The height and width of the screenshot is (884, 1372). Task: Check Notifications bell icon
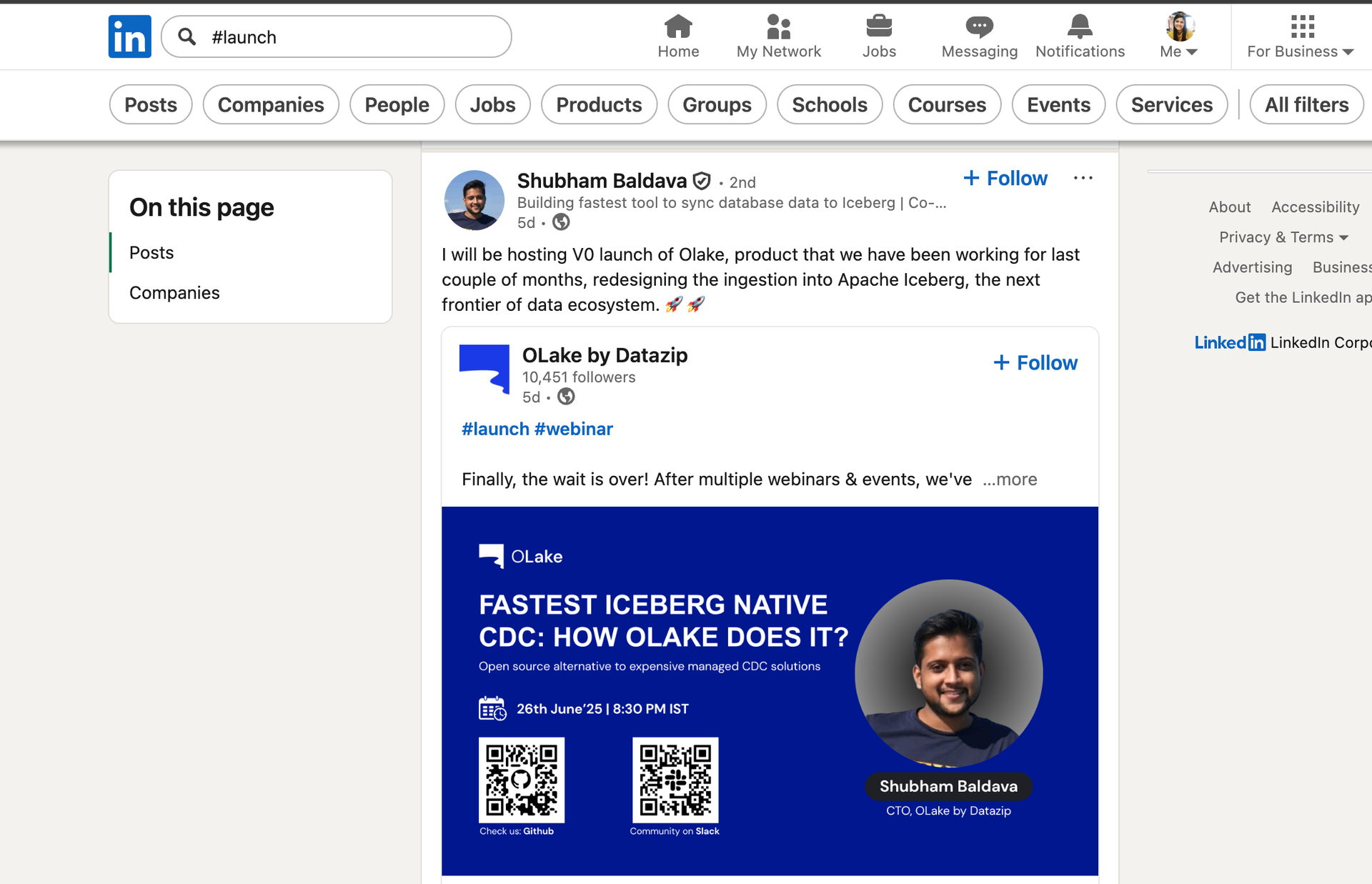tap(1079, 27)
